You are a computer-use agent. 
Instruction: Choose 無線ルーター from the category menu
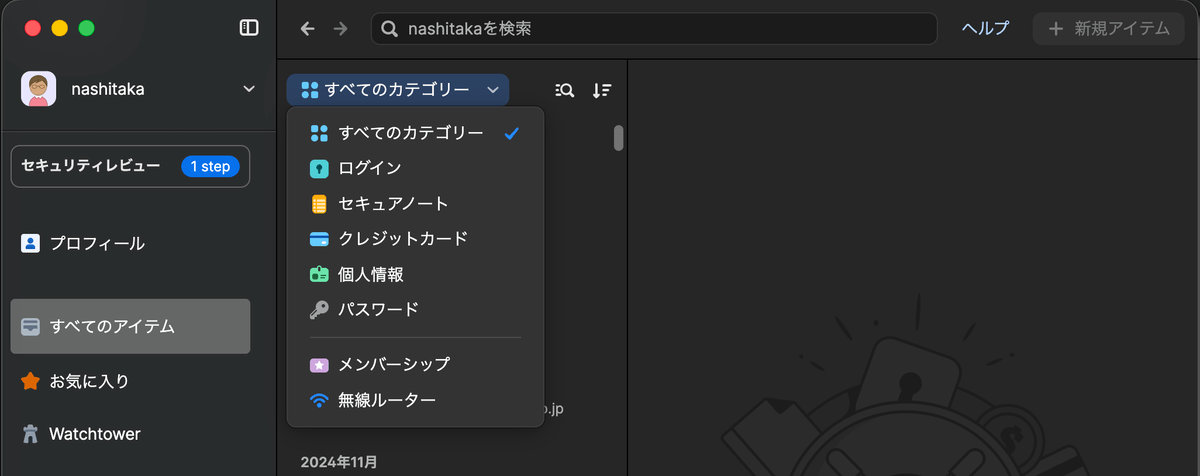[415, 400]
